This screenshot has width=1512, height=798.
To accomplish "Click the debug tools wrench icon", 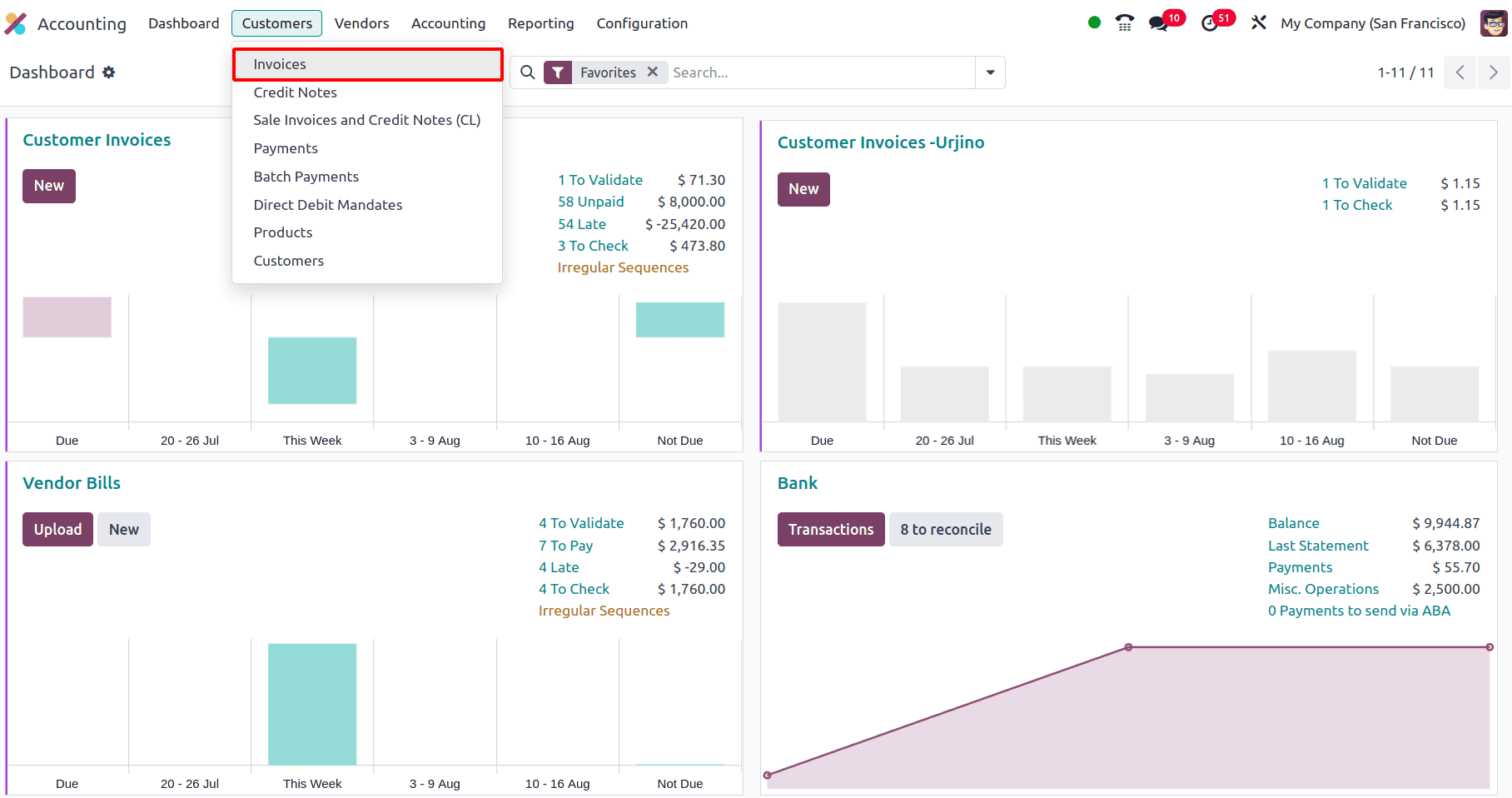I will tap(1259, 23).
